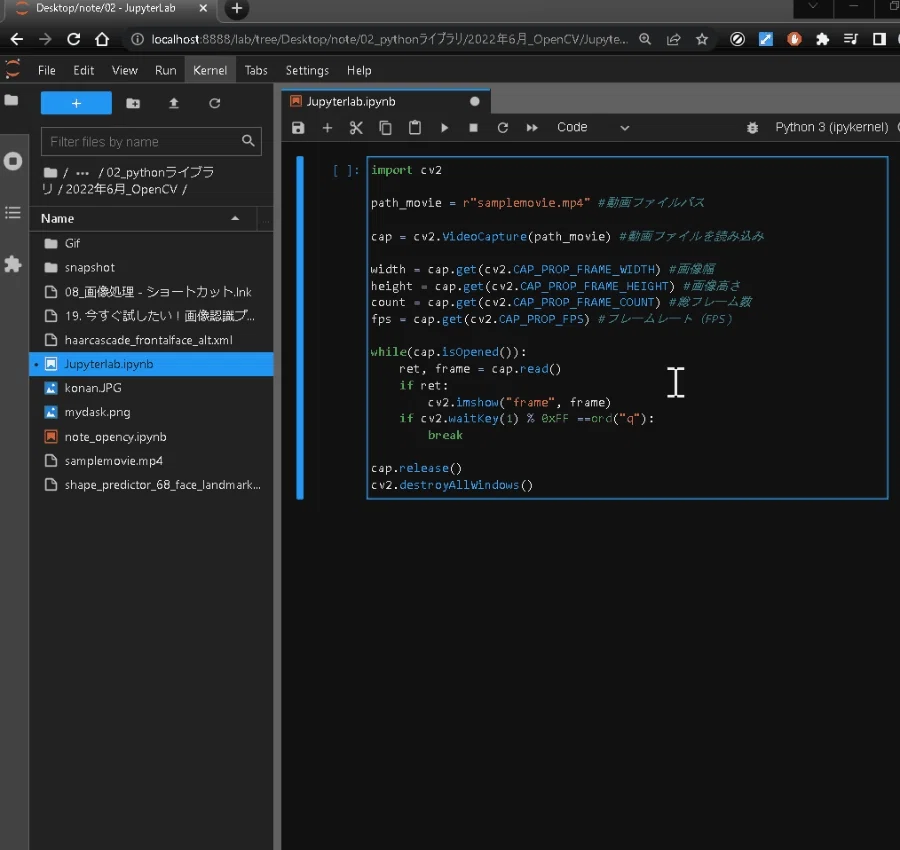
Task: Open the Run menu
Action: [165, 71]
